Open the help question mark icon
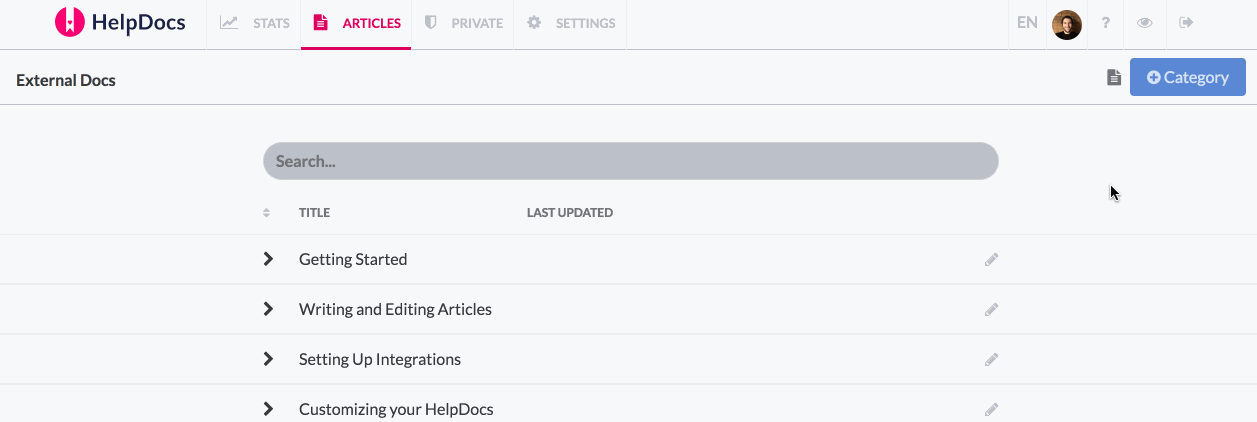This screenshot has width=1257, height=422. pyautogui.click(x=1106, y=23)
